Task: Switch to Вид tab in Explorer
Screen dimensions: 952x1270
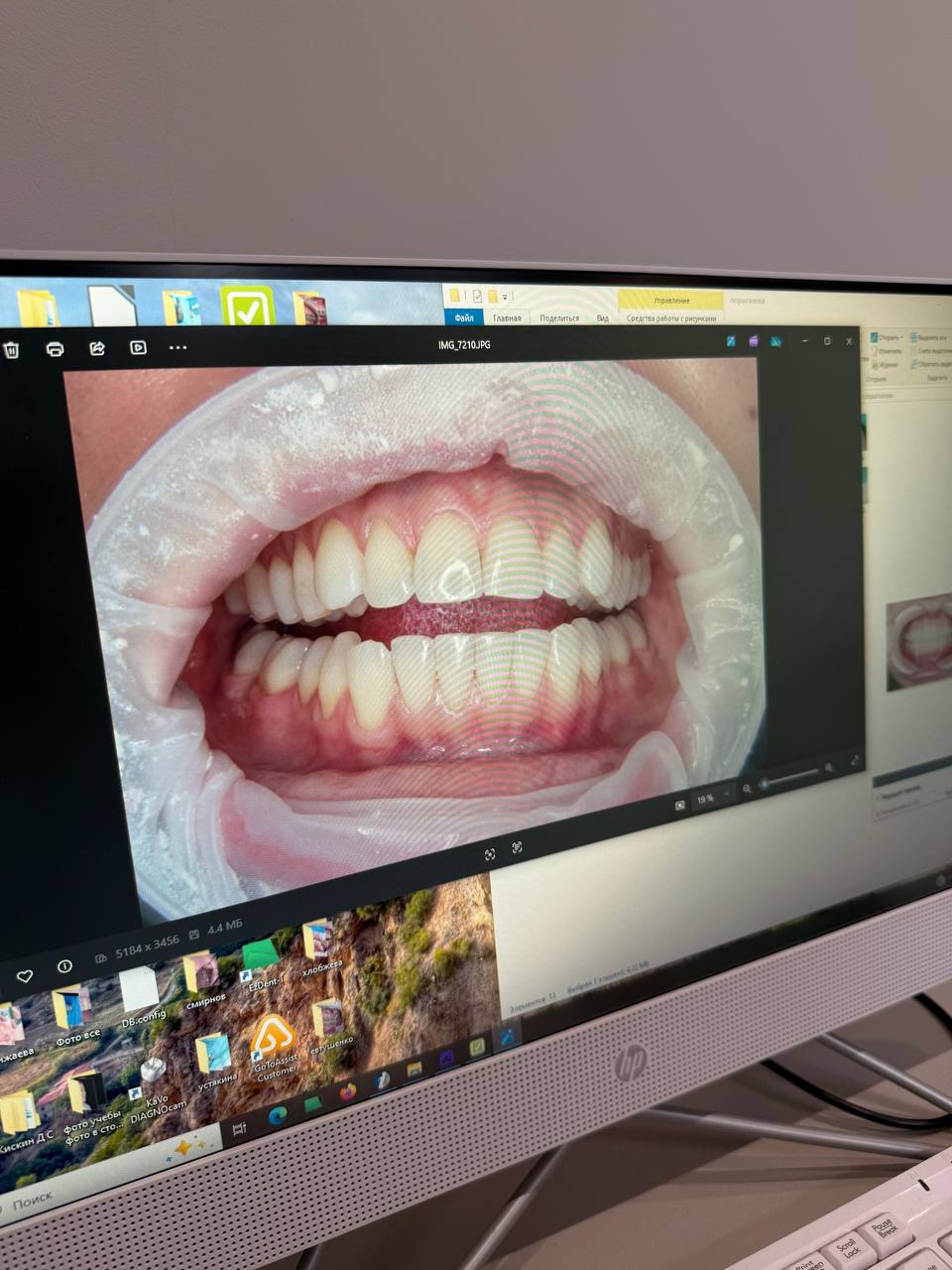Action: coord(602,318)
